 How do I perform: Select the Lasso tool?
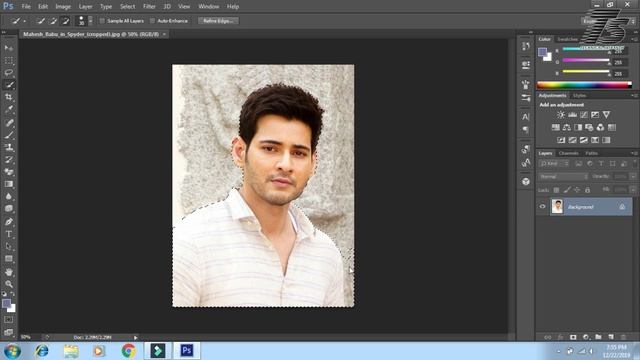pos(9,73)
